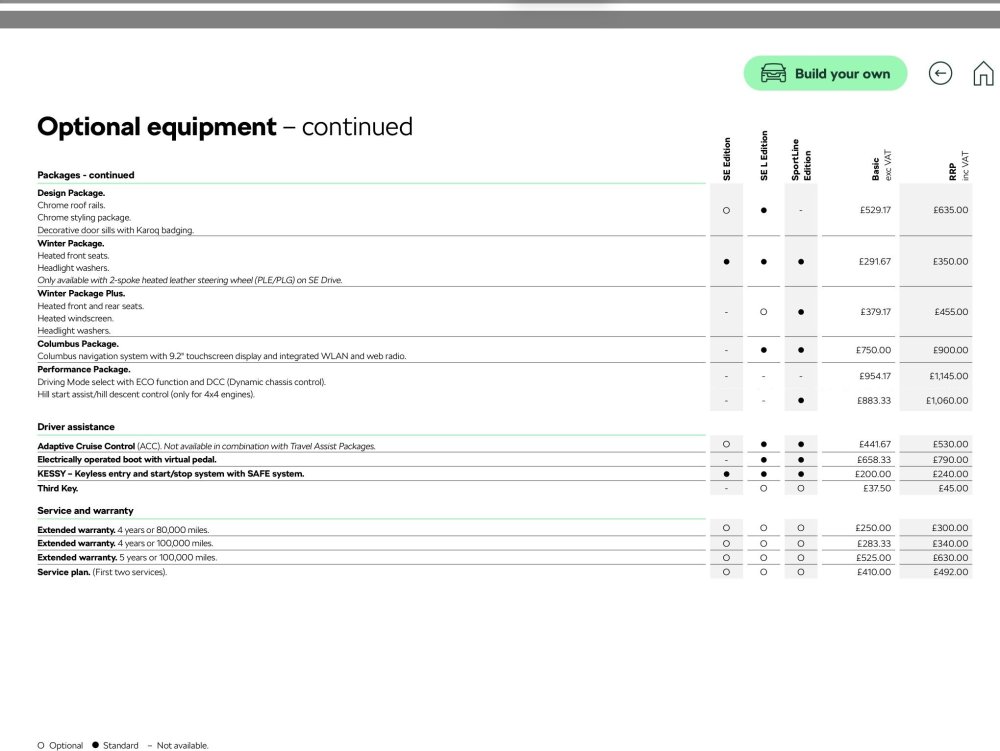
Task: Click the Design Package RRP price £635.00
Action: [950, 210]
